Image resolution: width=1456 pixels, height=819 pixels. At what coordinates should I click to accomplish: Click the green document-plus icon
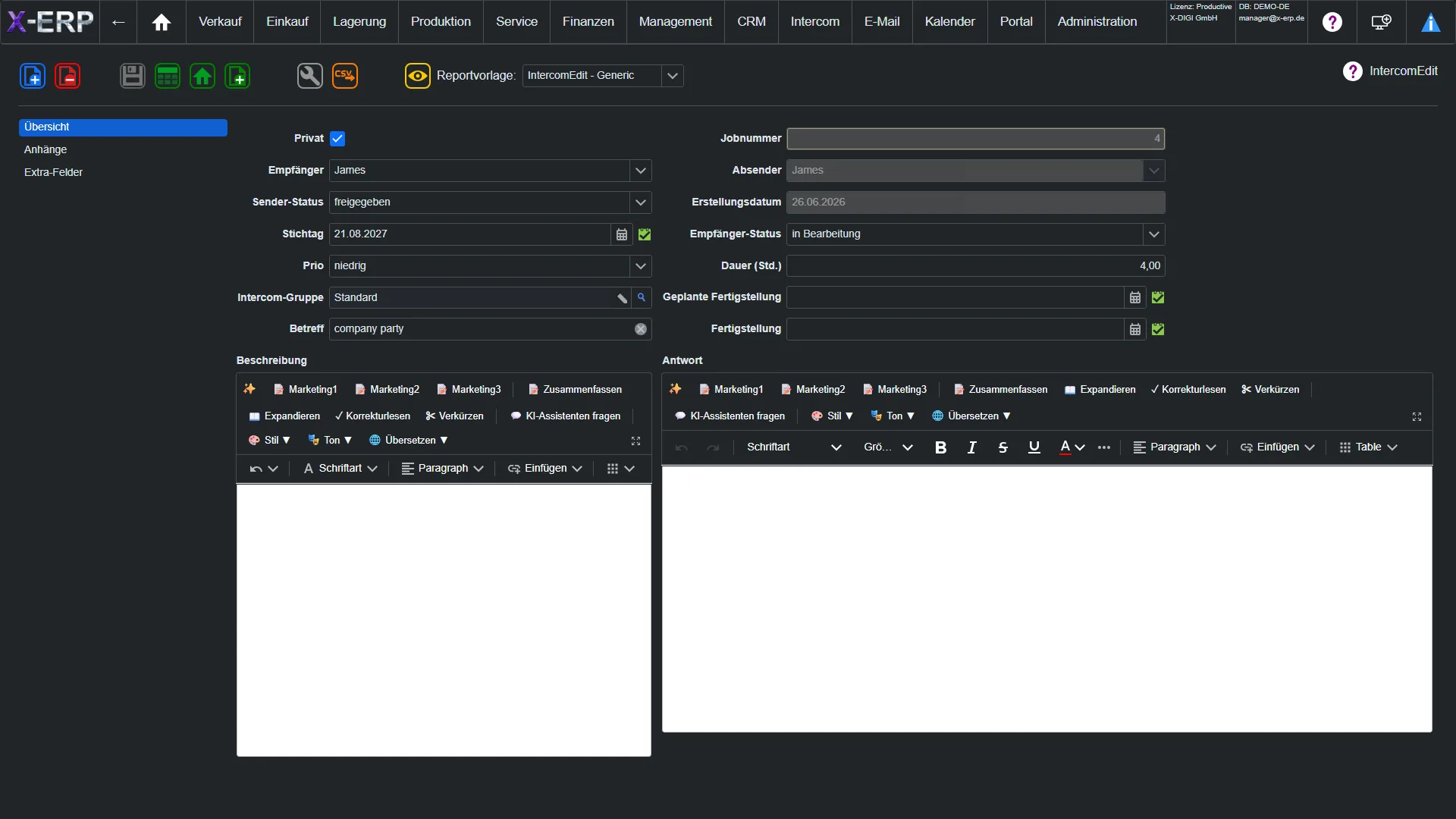(237, 76)
